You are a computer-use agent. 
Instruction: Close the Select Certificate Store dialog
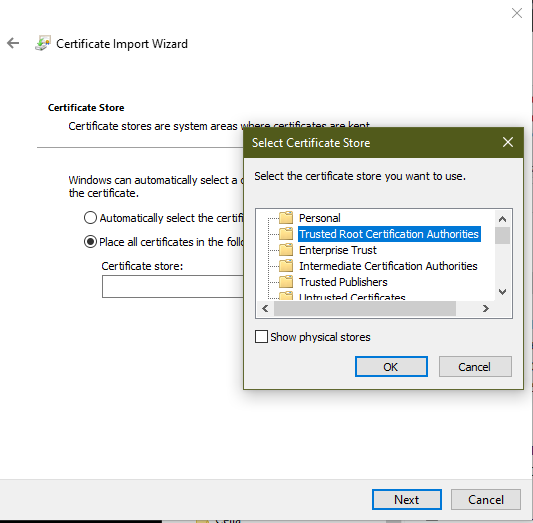point(508,142)
